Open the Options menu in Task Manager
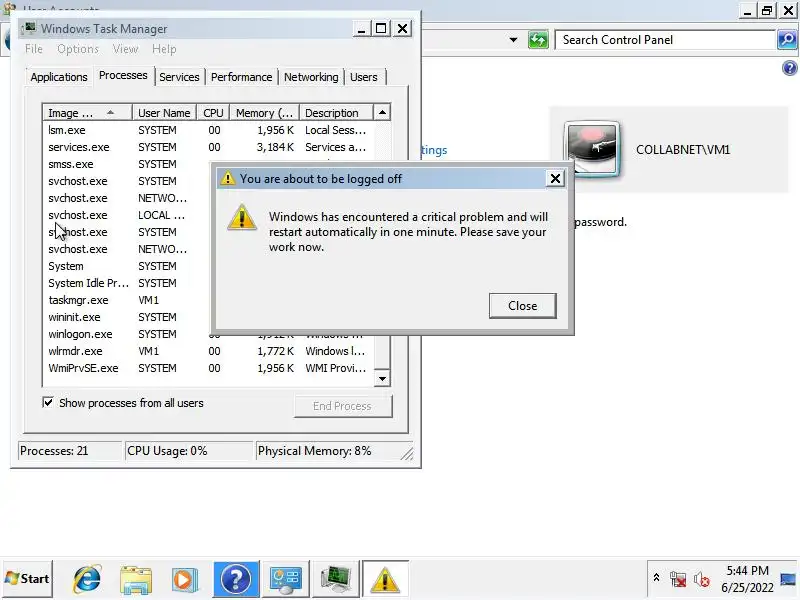Image resolution: width=800 pixels, height=600 pixels. pos(78,49)
